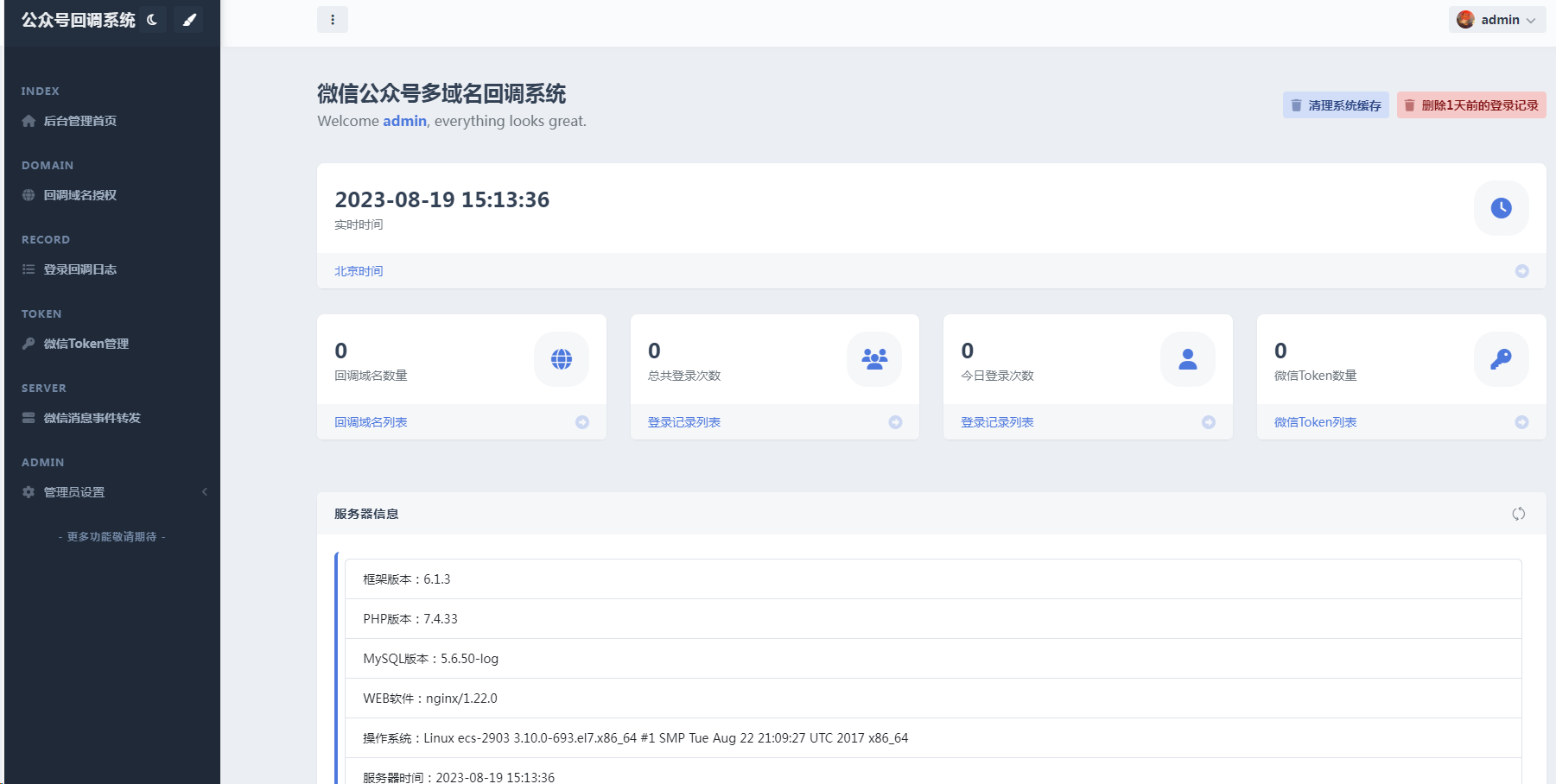Click 回调域名数量 count label

coord(371,376)
